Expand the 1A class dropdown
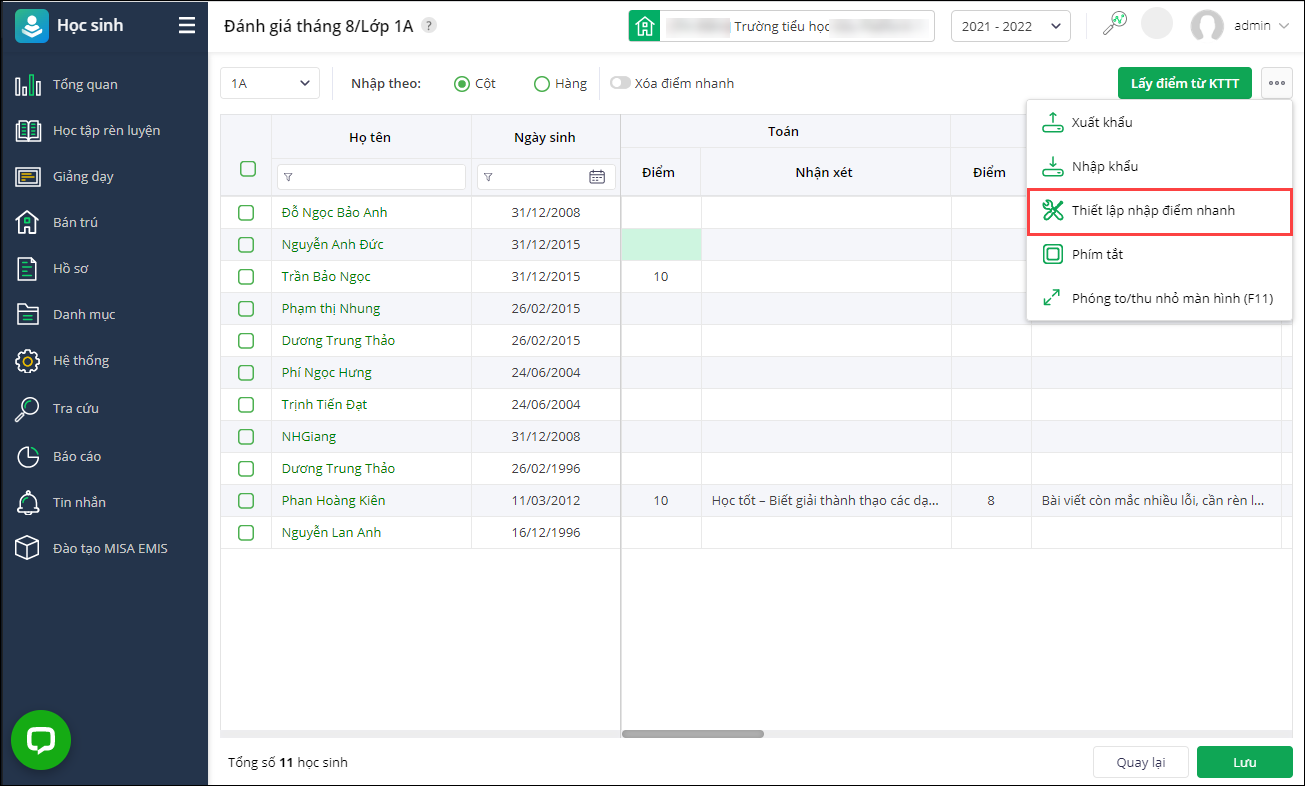 [x=270, y=84]
